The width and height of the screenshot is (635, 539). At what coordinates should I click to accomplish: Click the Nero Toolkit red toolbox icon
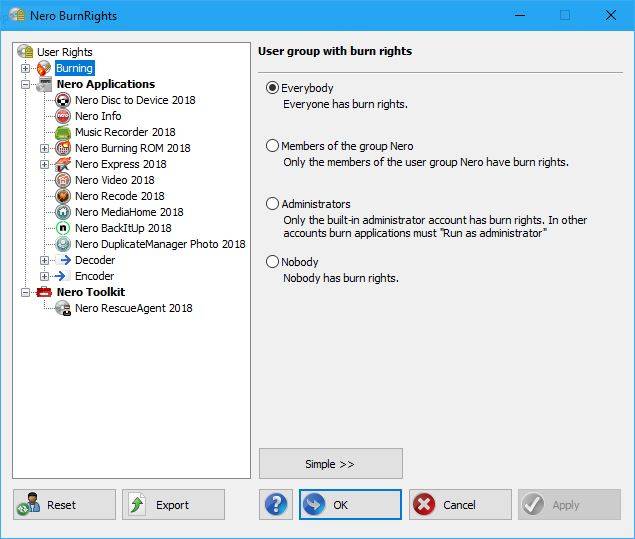pyautogui.click(x=44, y=292)
